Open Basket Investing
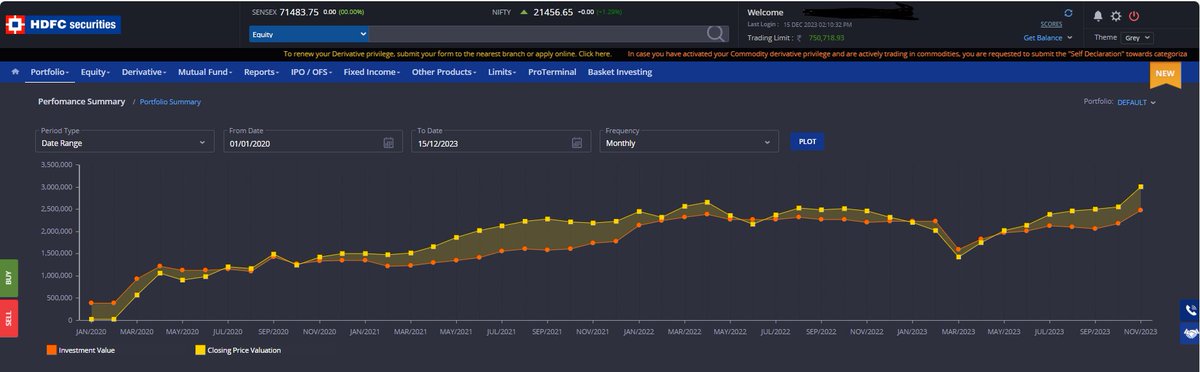The height and width of the screenshot is (372, 1200). pos(620,72)
